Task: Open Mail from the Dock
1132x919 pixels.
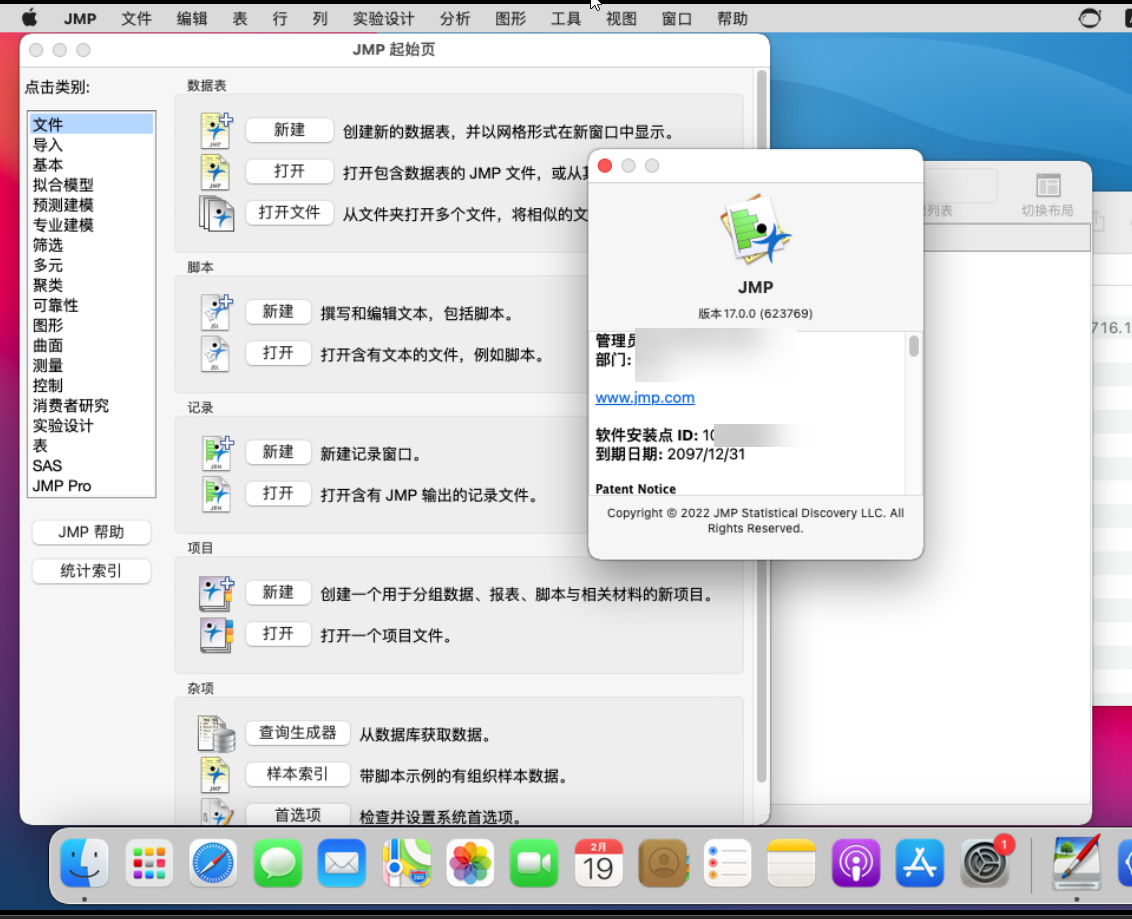Action: (341, 863)
